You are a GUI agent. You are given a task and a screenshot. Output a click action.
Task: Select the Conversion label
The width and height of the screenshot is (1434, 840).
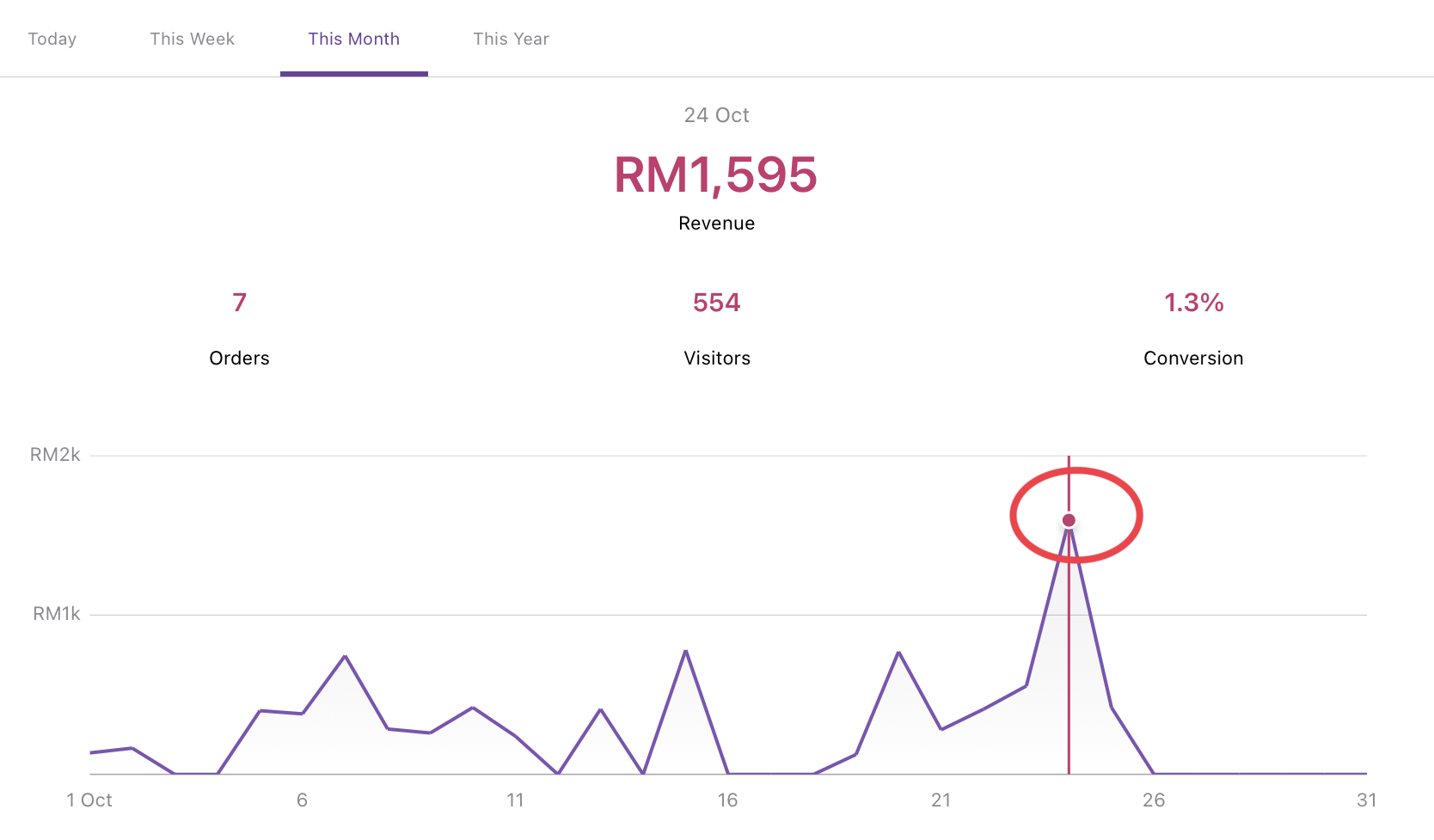click(1193, 359)
